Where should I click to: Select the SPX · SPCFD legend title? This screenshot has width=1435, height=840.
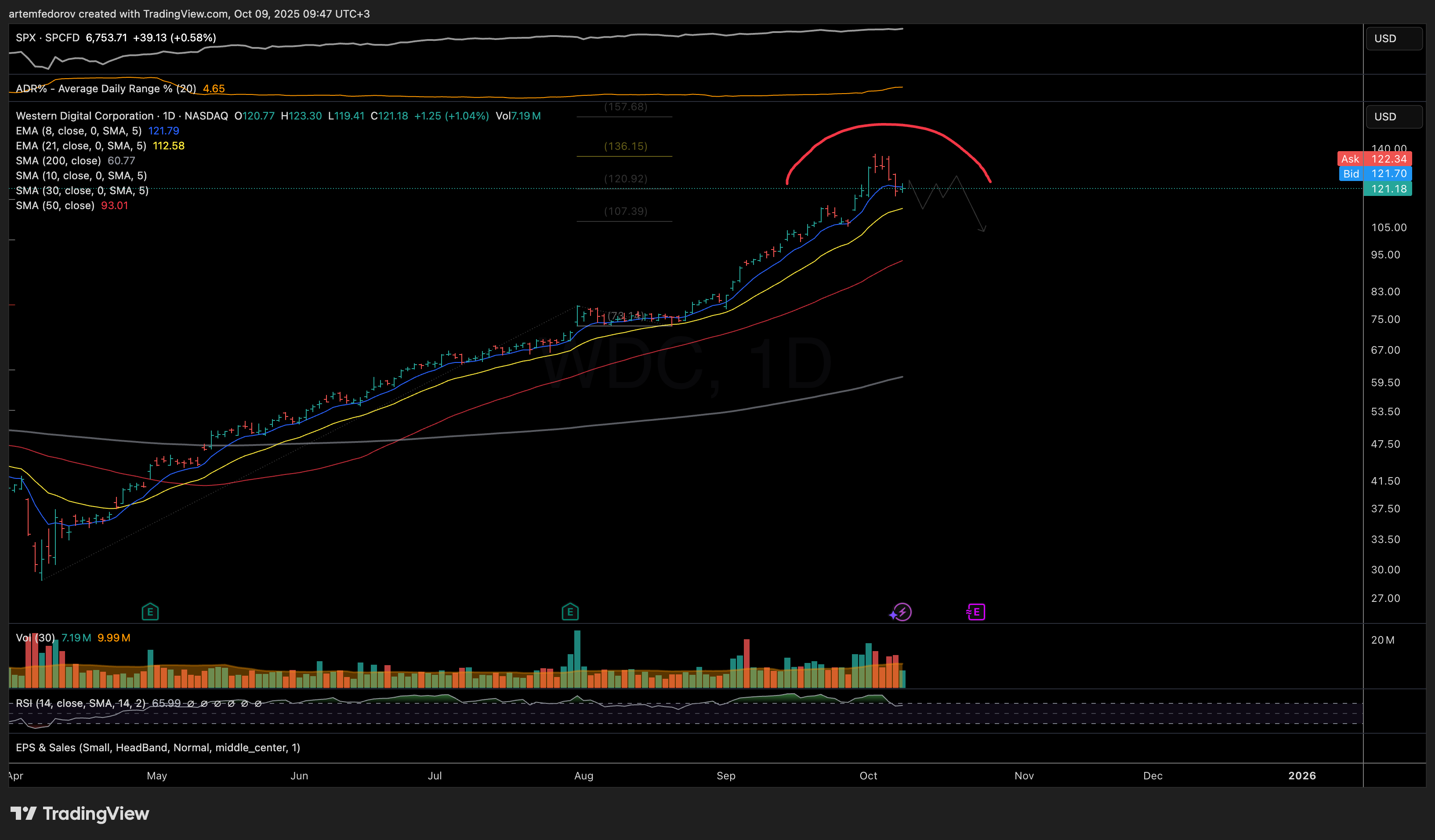[x=48, y=38]
